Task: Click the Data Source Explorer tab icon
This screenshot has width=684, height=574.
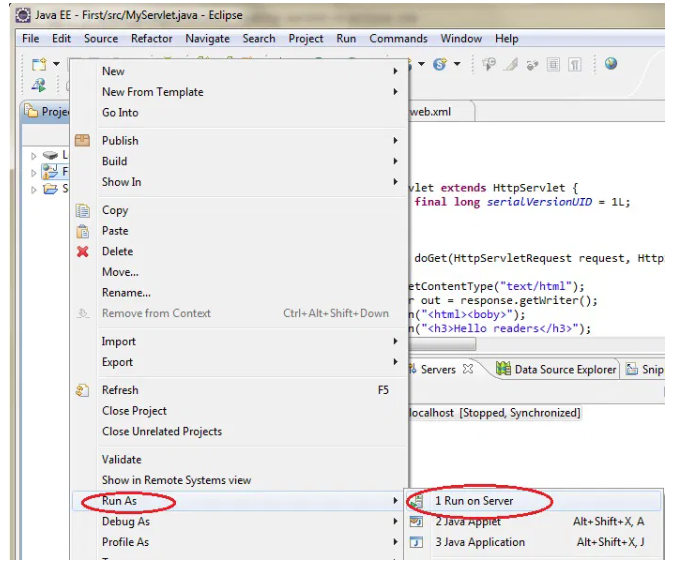Action: pyautogui.click(x=502, y=369)
